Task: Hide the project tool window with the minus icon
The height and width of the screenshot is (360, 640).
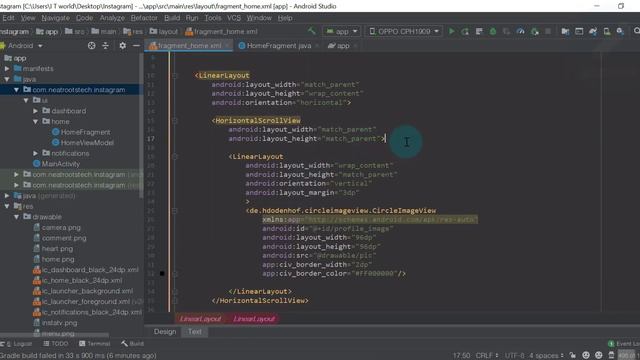Action: click(x=136, y=46)
